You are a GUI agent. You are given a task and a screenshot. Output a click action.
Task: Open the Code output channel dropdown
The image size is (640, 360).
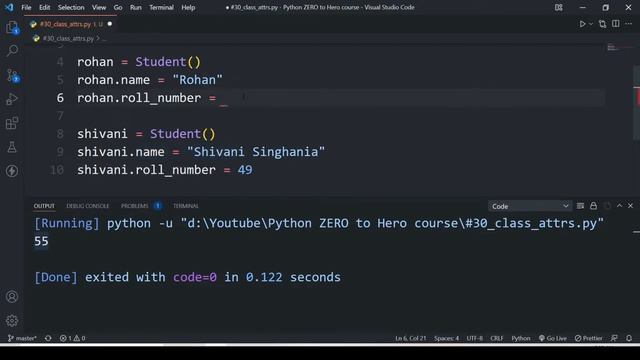(529, 206)
